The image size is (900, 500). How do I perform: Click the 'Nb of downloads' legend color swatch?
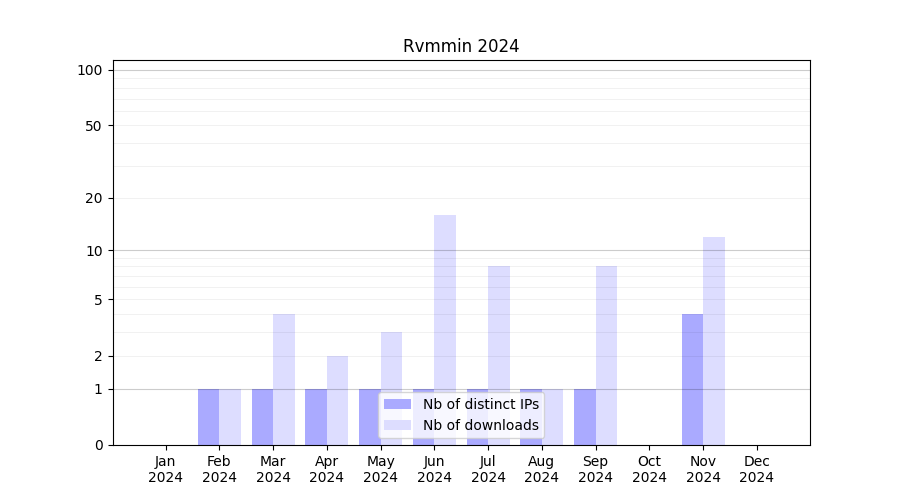(398, 425)
